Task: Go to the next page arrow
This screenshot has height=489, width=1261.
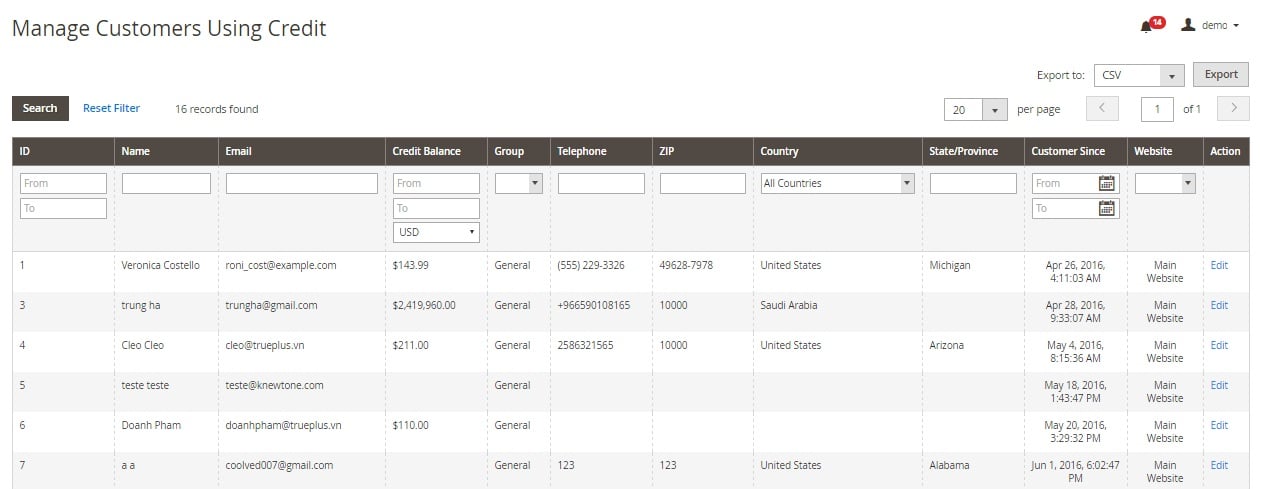Action: tap(1234, 108)
